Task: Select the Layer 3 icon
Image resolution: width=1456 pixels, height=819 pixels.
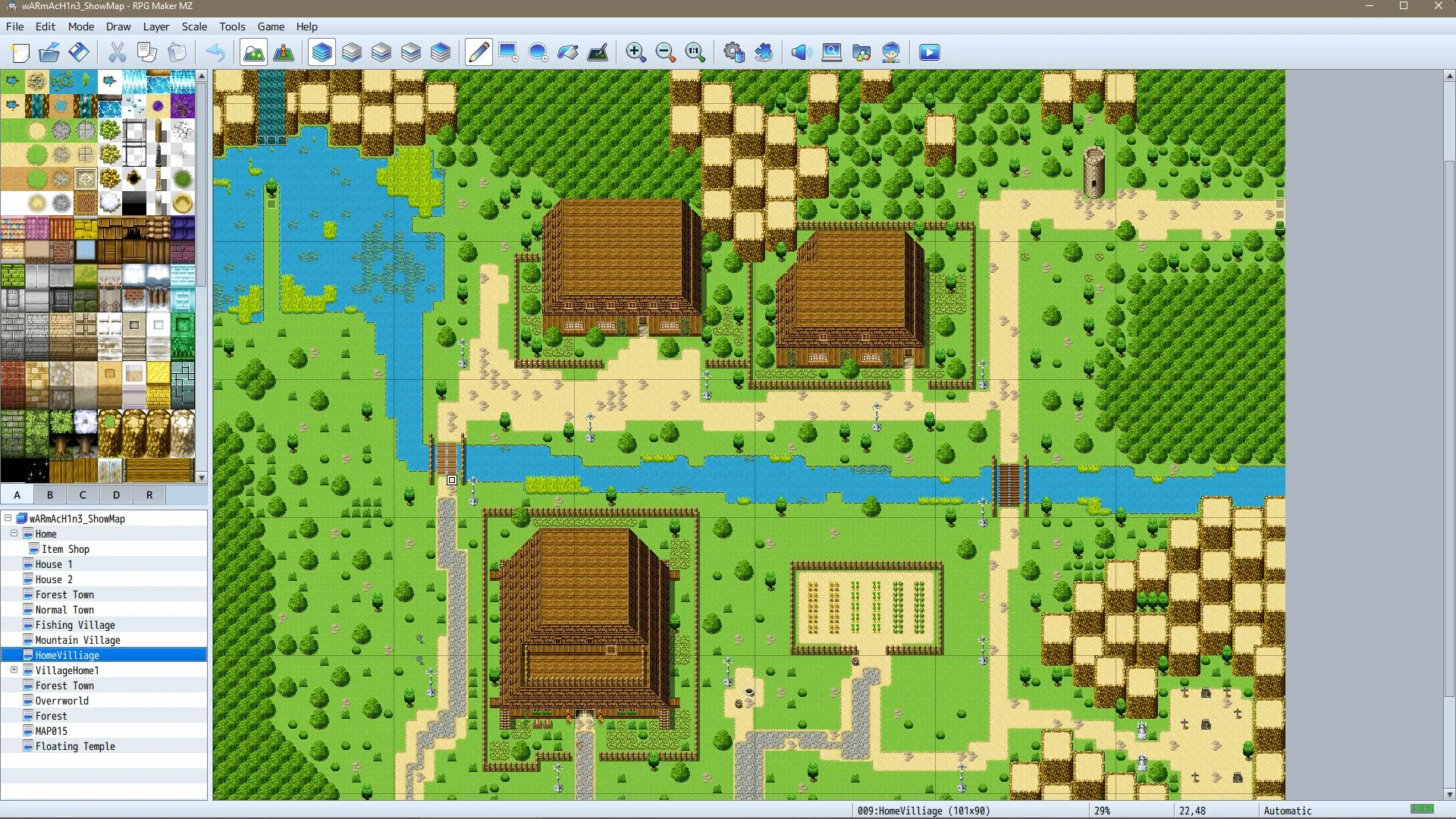Action: point(411,52)
